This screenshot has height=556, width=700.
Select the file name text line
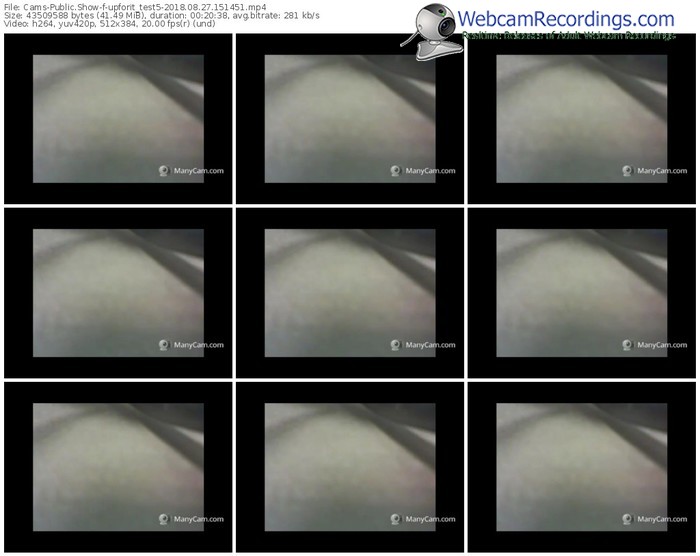coord(133,6)
